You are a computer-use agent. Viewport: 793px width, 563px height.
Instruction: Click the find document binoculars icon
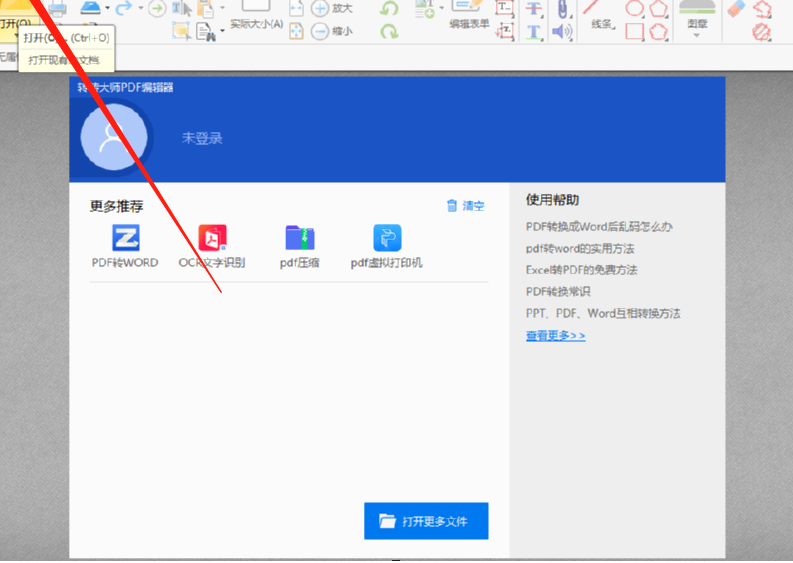coord(205,31)
